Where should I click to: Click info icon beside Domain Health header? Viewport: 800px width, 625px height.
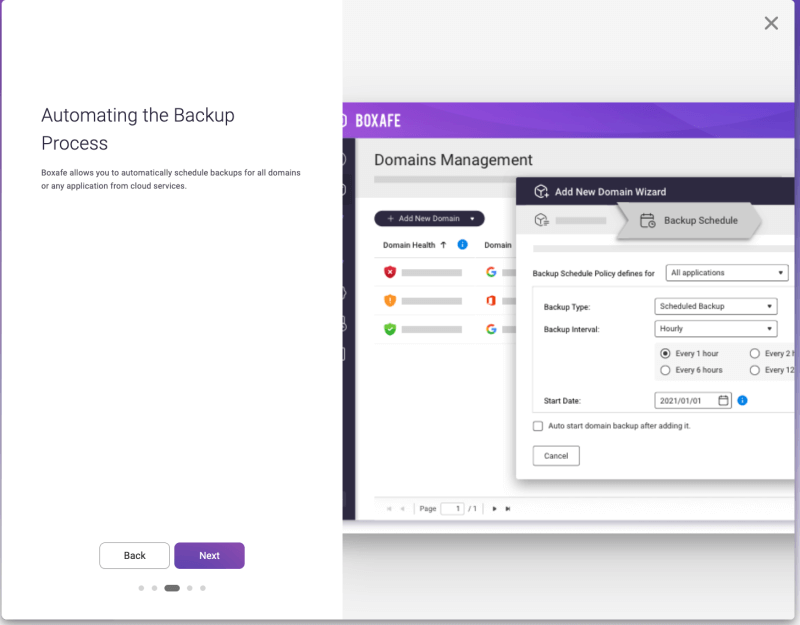462,244
